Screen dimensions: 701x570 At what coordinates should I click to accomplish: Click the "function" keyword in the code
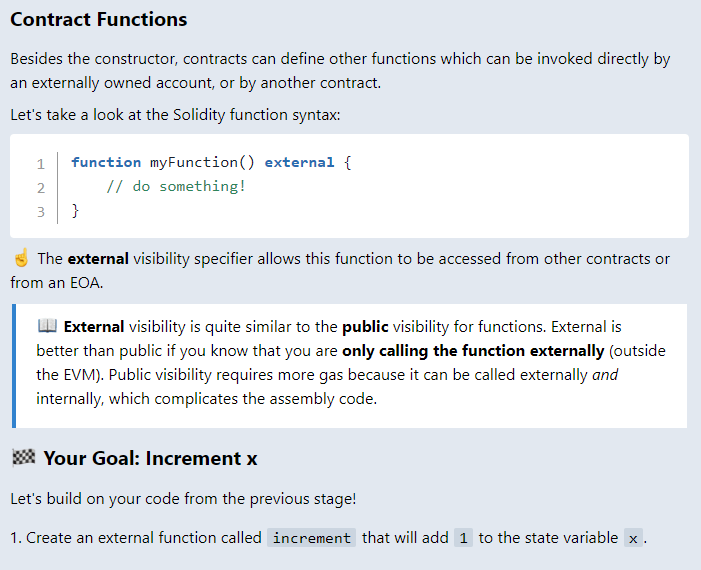click(x=106, y=162)
